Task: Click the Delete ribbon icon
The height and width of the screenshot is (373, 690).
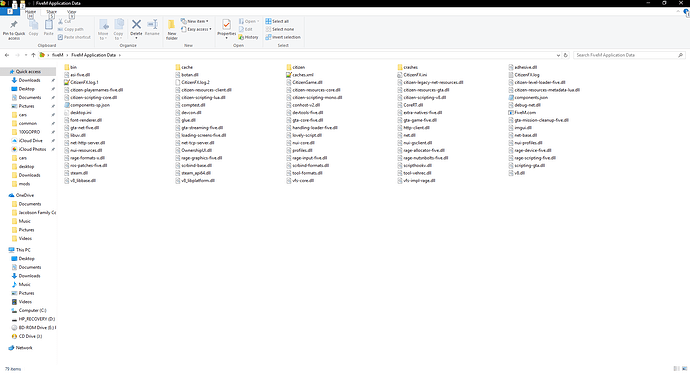Action: pos(136,28)
